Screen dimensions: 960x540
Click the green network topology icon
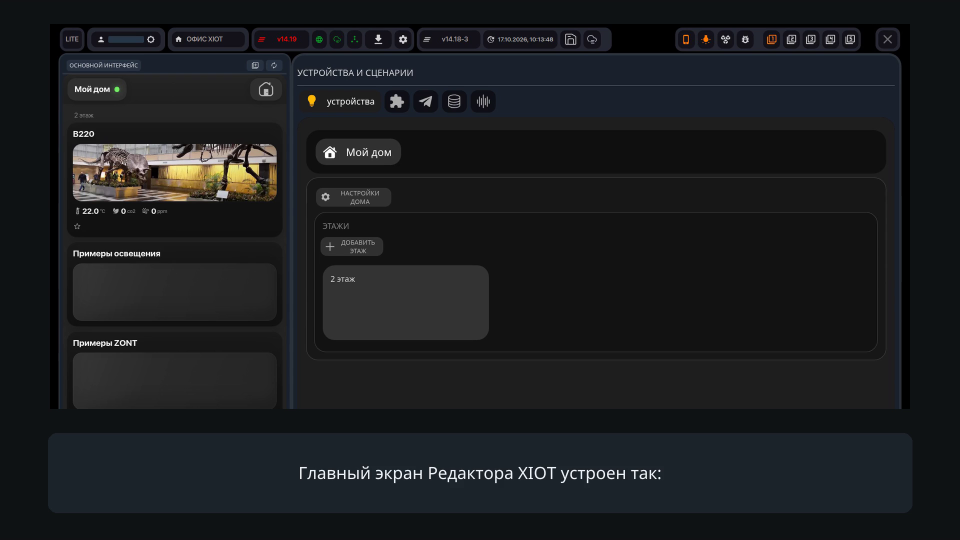(354, 39)
